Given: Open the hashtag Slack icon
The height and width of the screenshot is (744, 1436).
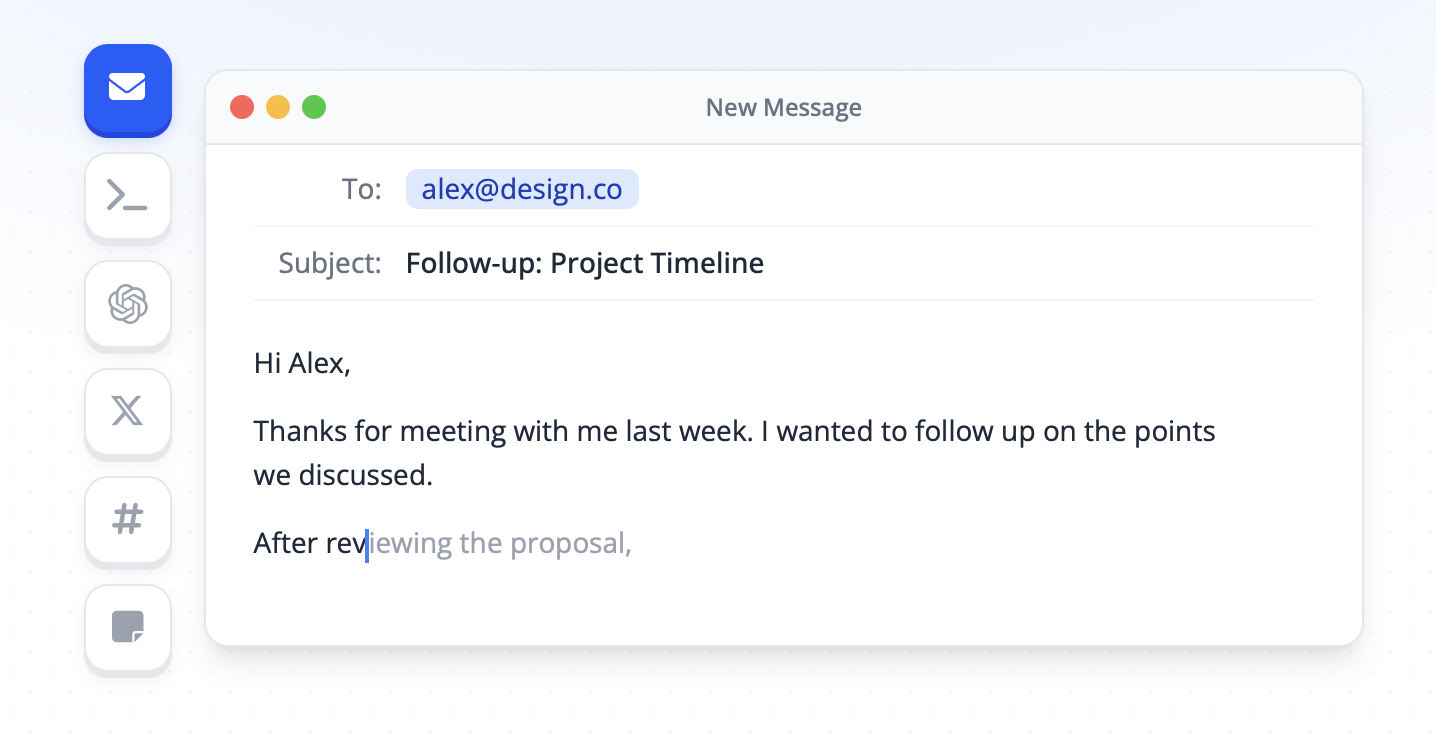Looking at the screenshot, I should click(128, 520).
